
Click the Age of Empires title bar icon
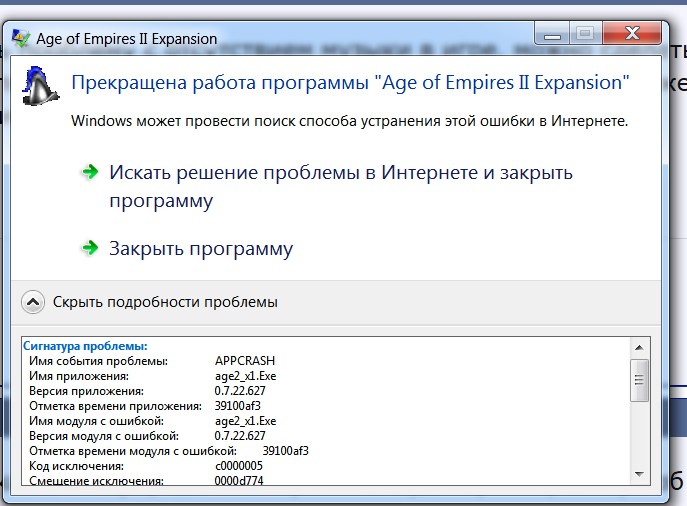(18, 39)
